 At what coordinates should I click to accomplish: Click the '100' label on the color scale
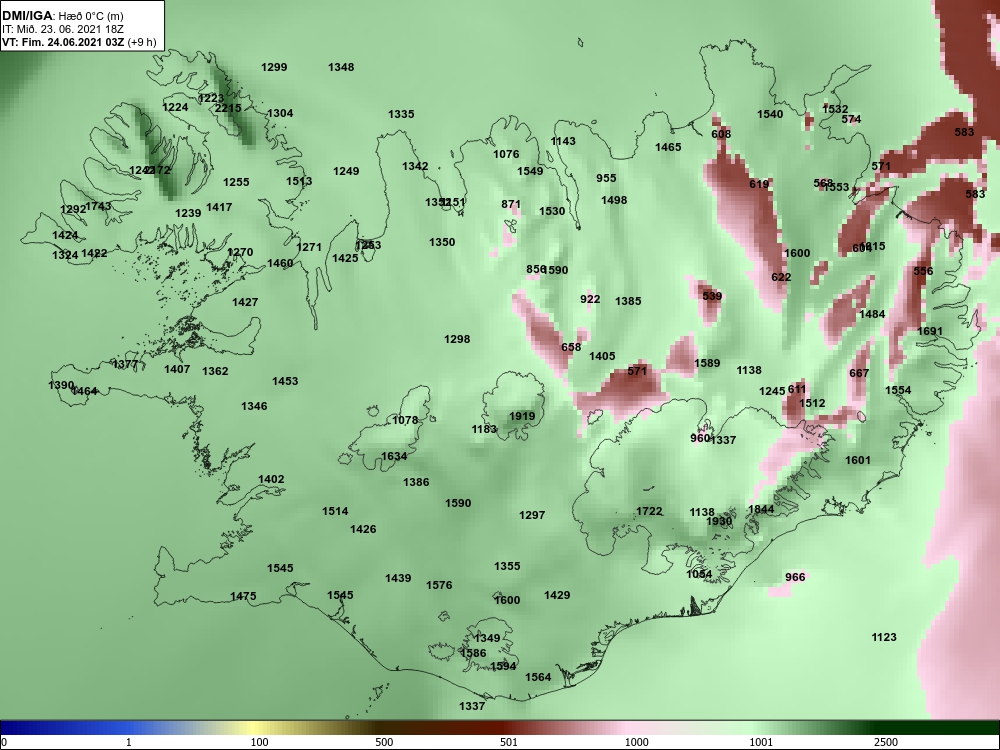(x=260, y=742)
